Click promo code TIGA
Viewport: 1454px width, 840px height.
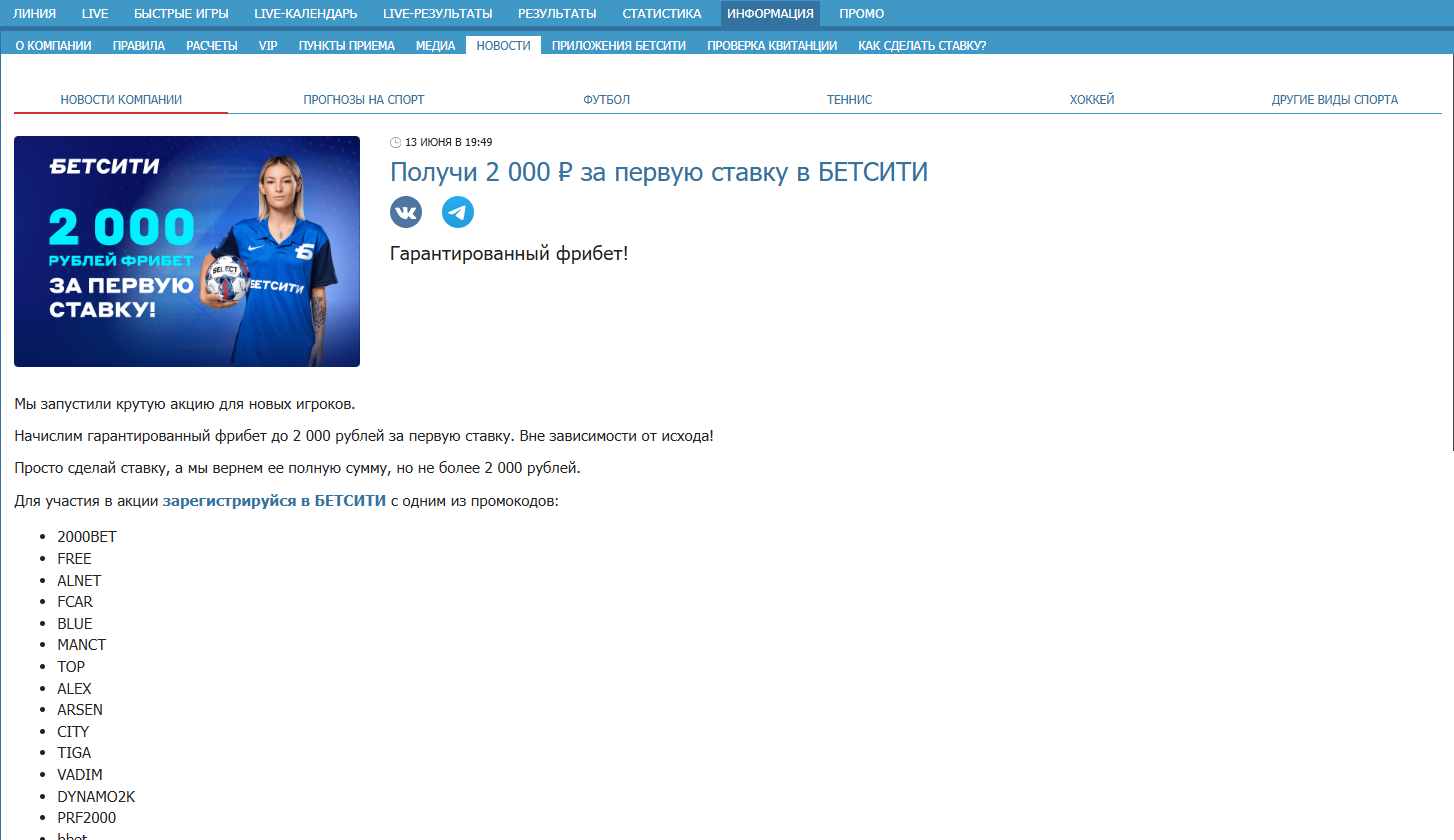pyautogui.click(x=74, y=753)
